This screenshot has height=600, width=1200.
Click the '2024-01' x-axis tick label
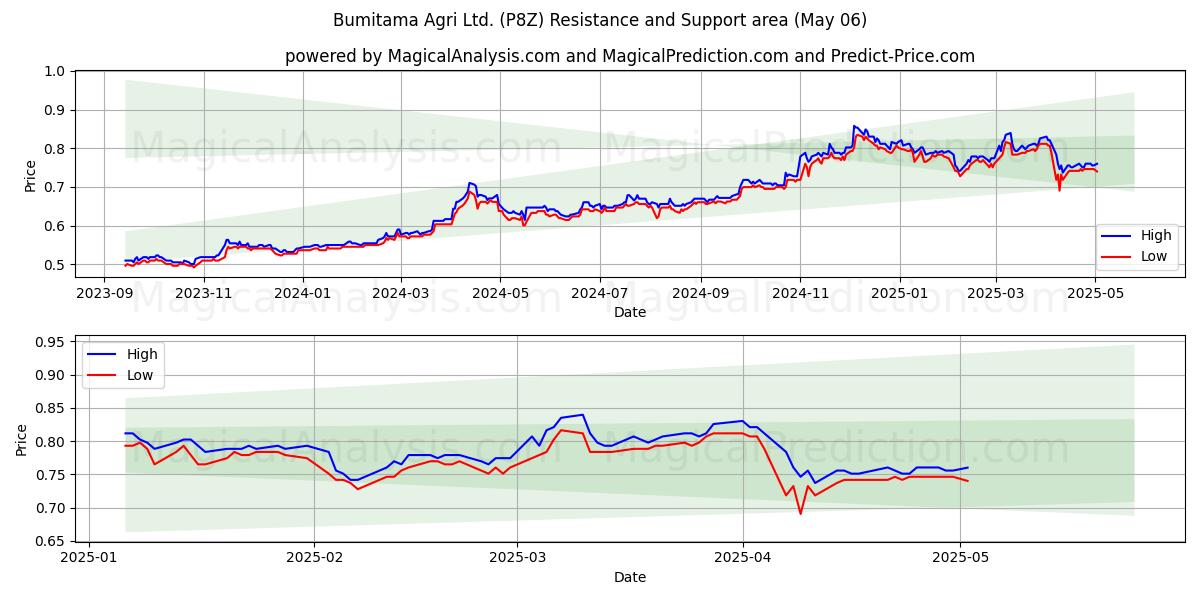point(302,294)
